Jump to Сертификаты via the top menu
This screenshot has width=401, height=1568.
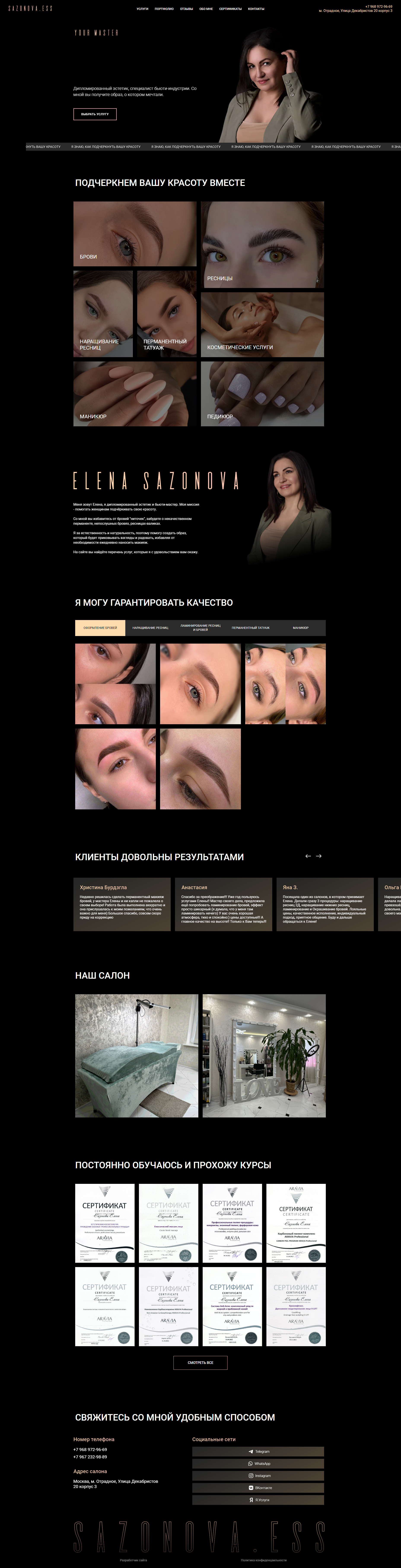coord(230,9)
